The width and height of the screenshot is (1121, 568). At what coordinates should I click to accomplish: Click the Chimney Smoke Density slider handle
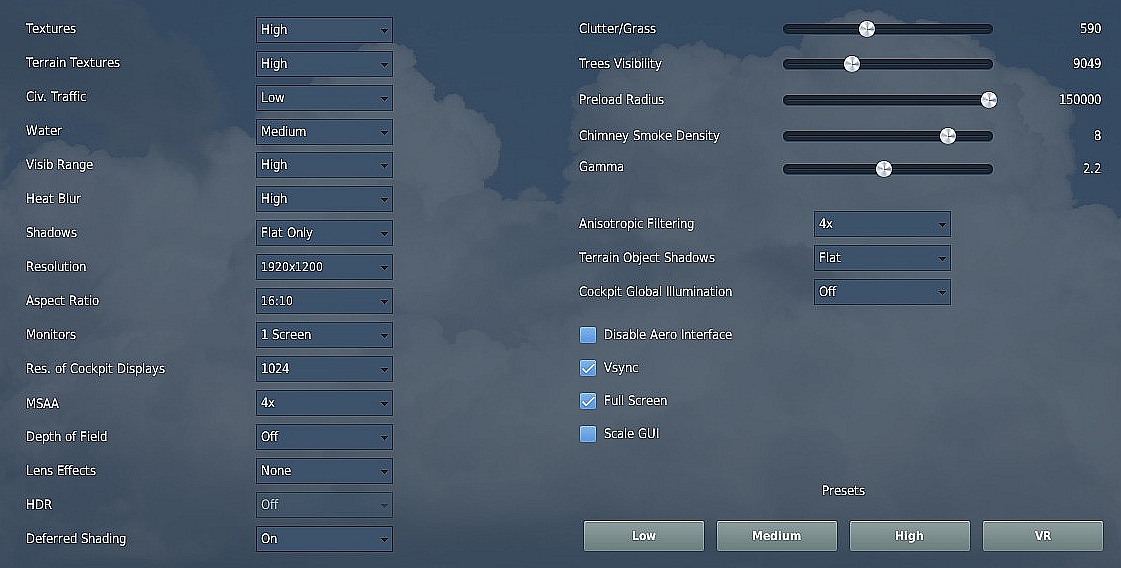948,135
